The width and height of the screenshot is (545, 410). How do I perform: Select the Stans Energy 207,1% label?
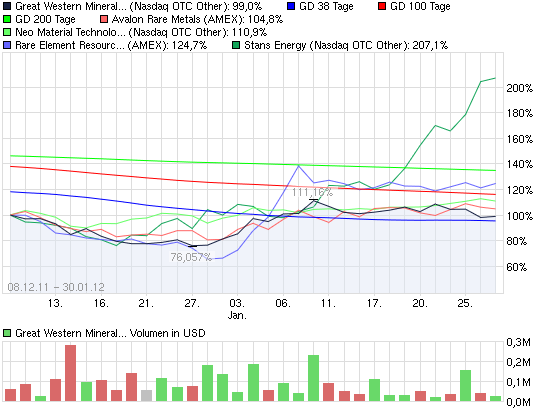[x=346, y=45]
